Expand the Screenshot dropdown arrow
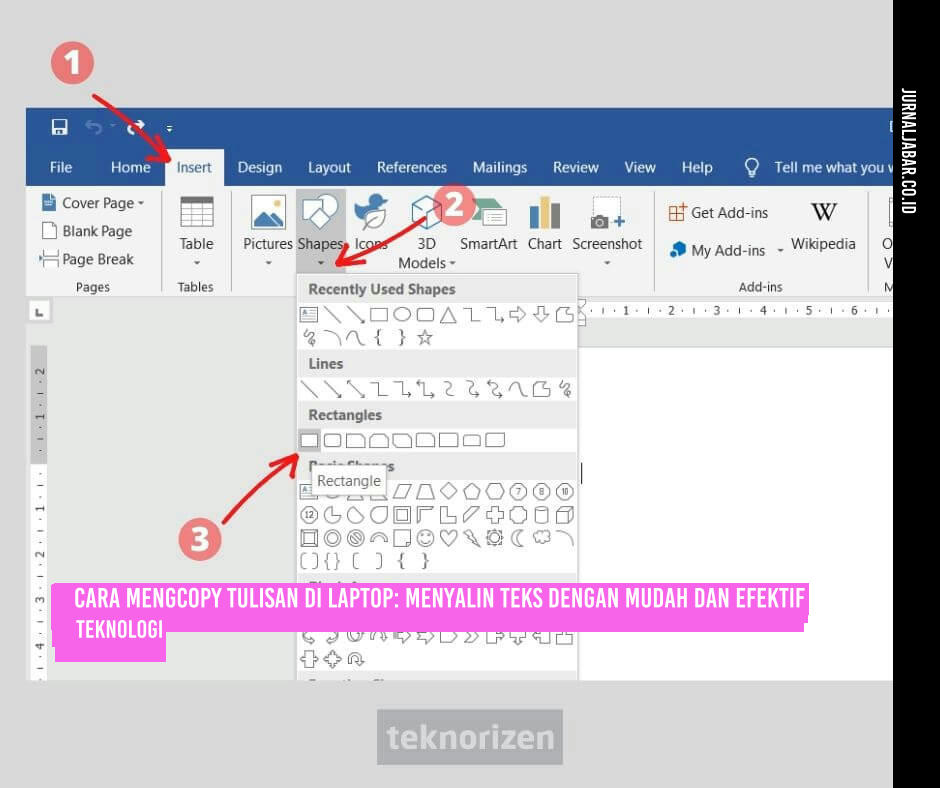Screen dimensions: 940x788 (607, 263)
